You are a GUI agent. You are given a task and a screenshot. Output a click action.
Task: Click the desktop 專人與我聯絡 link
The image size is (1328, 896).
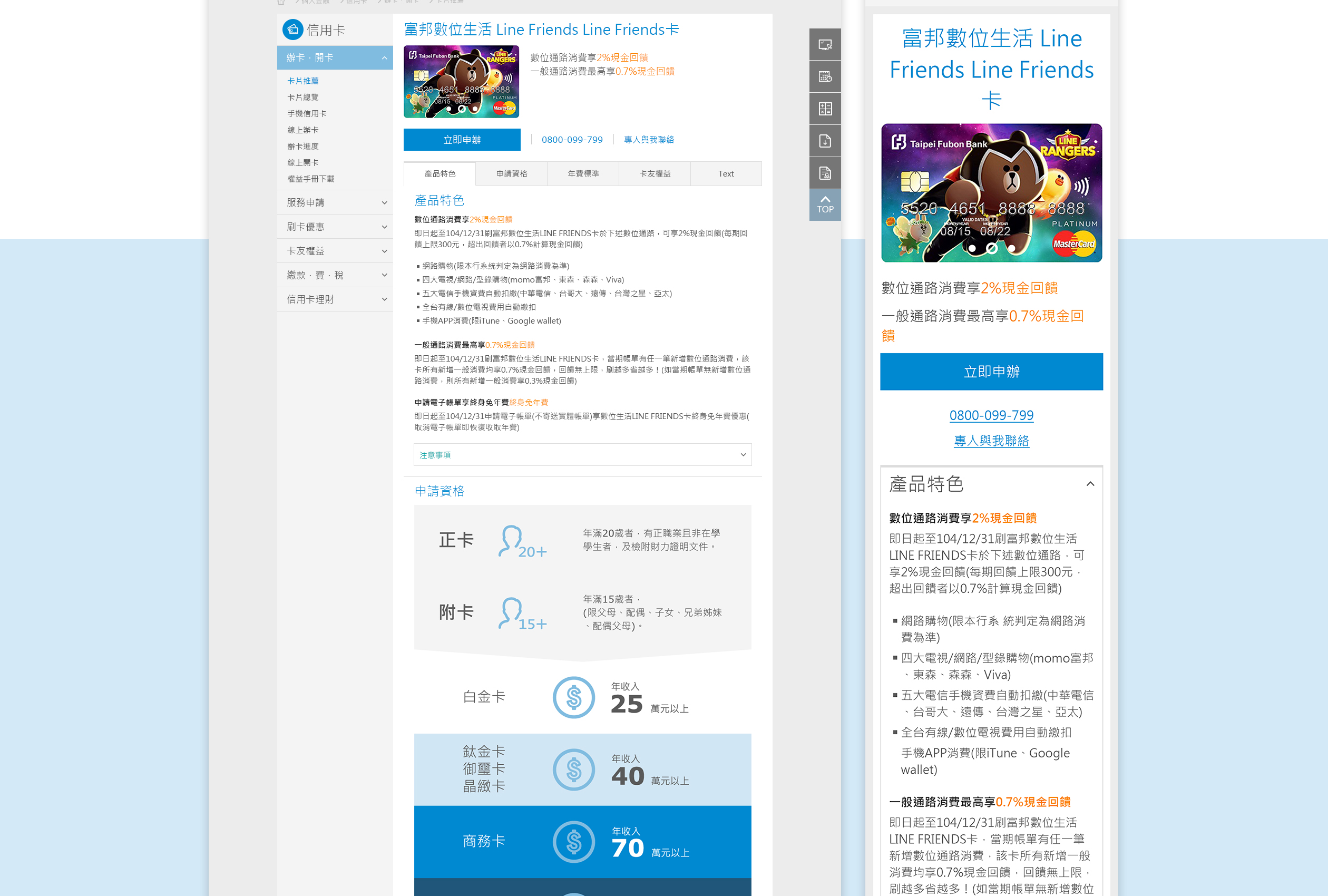[649, 140]
